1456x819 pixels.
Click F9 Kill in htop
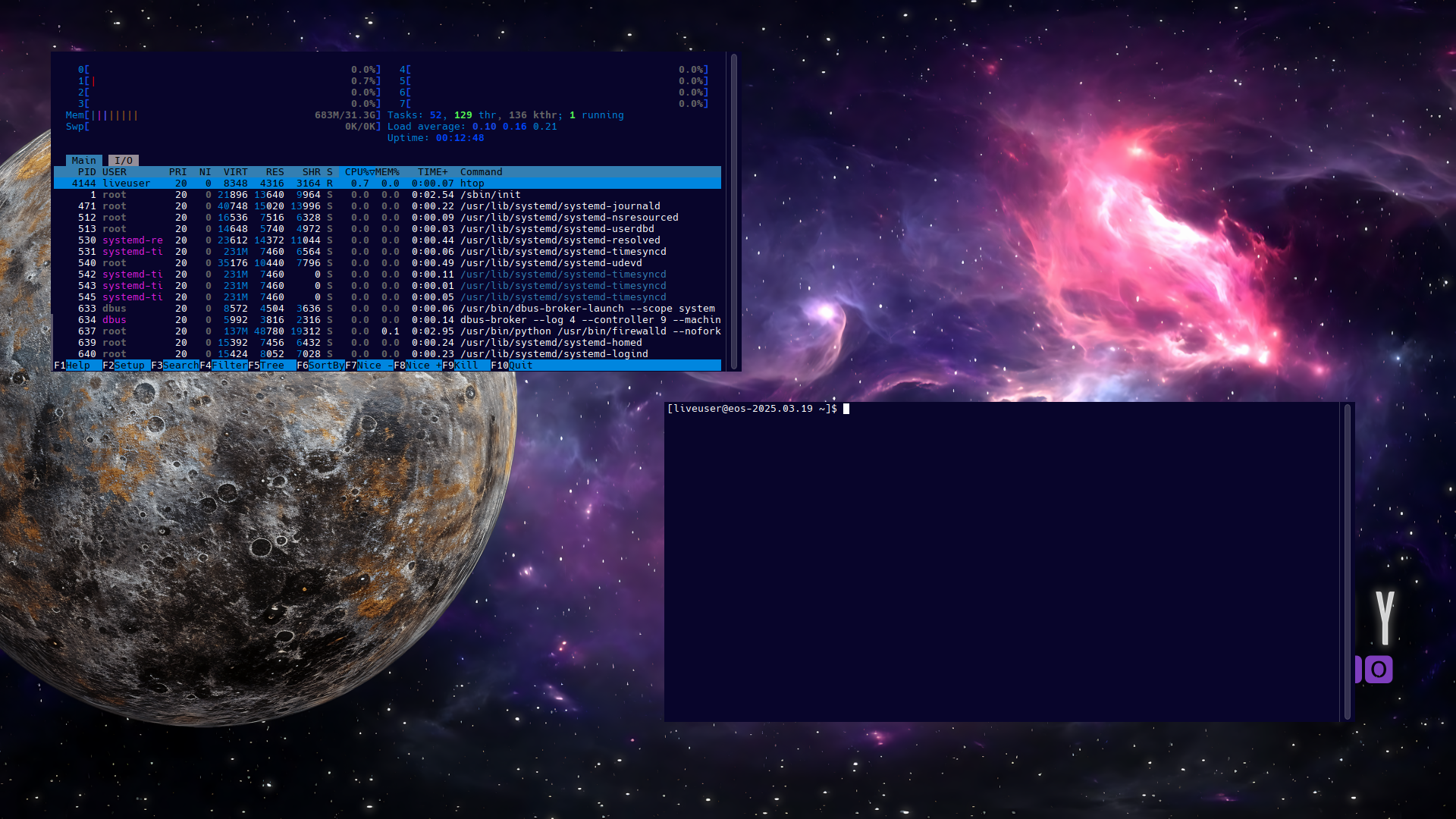pos(466,366)
